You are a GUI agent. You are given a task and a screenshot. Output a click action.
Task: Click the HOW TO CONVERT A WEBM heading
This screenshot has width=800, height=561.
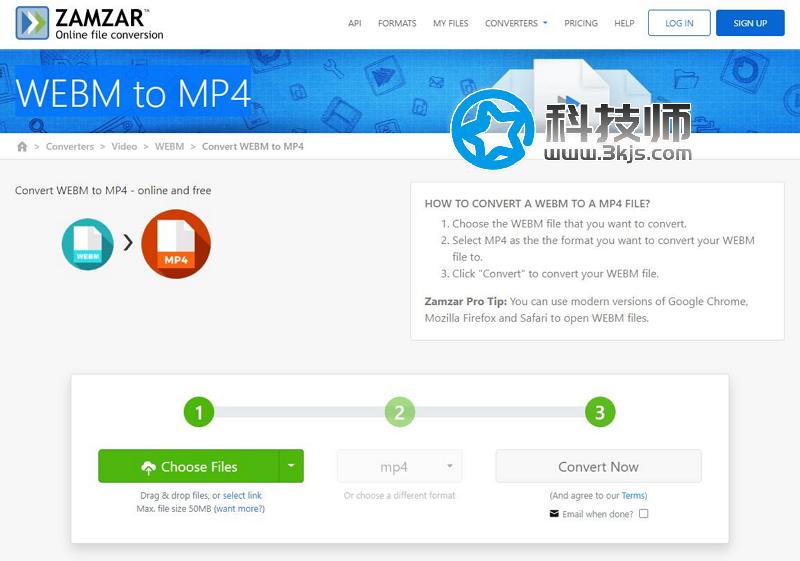point(537,203)
